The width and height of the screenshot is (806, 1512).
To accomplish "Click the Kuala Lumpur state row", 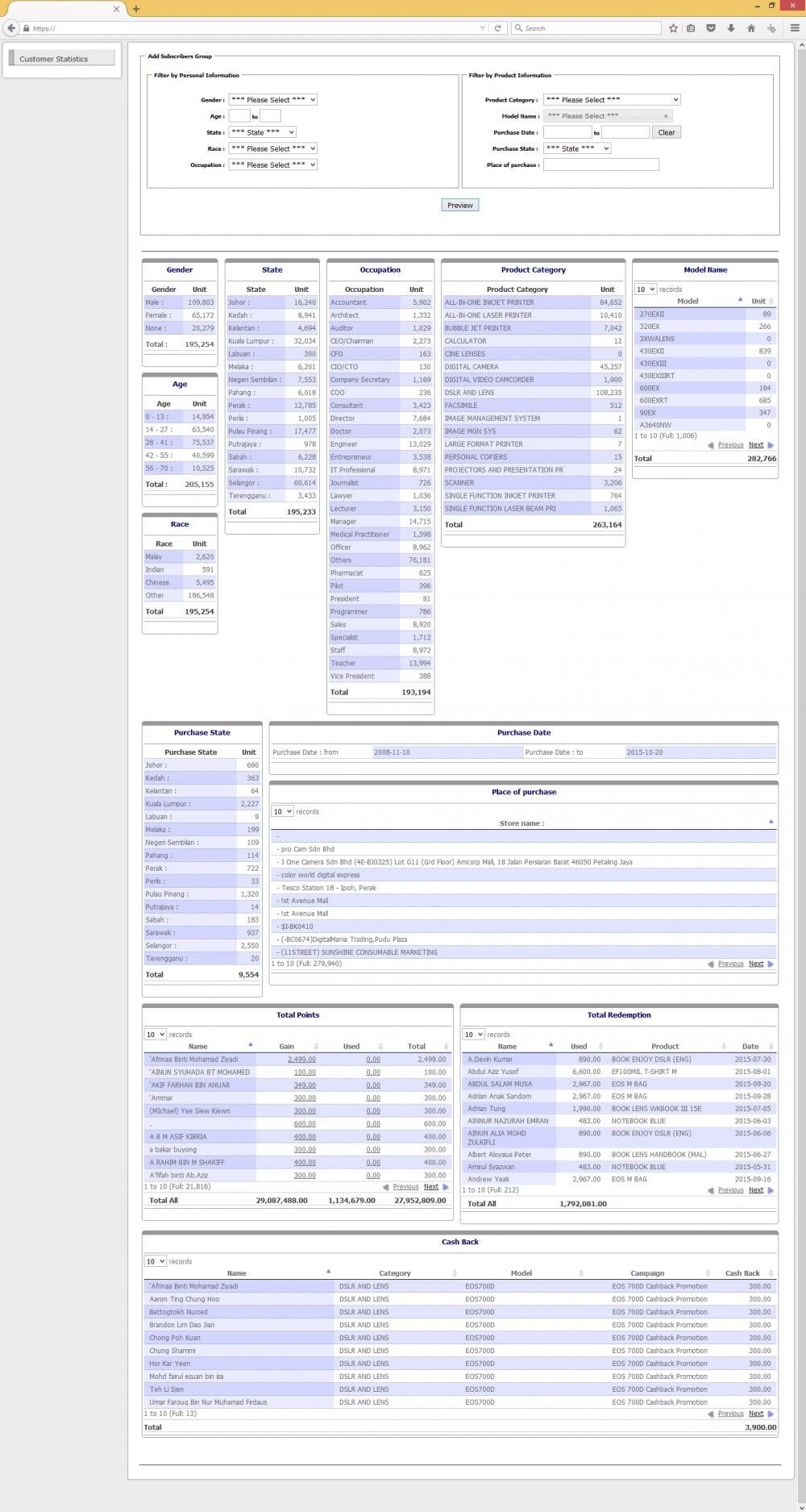I will pyautogui.click(x=272, y=341).
